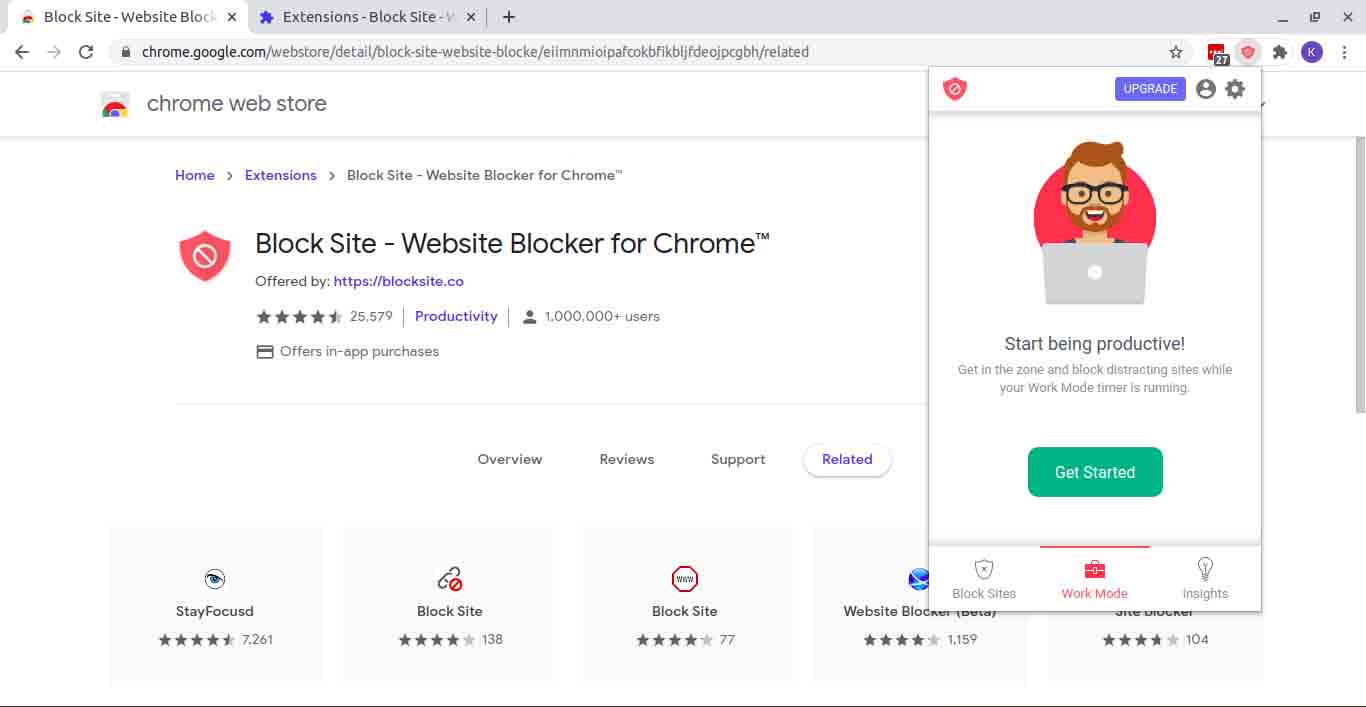Open the https://blocksite.co link
1366x707 pixels.
[x=399, y=281]
